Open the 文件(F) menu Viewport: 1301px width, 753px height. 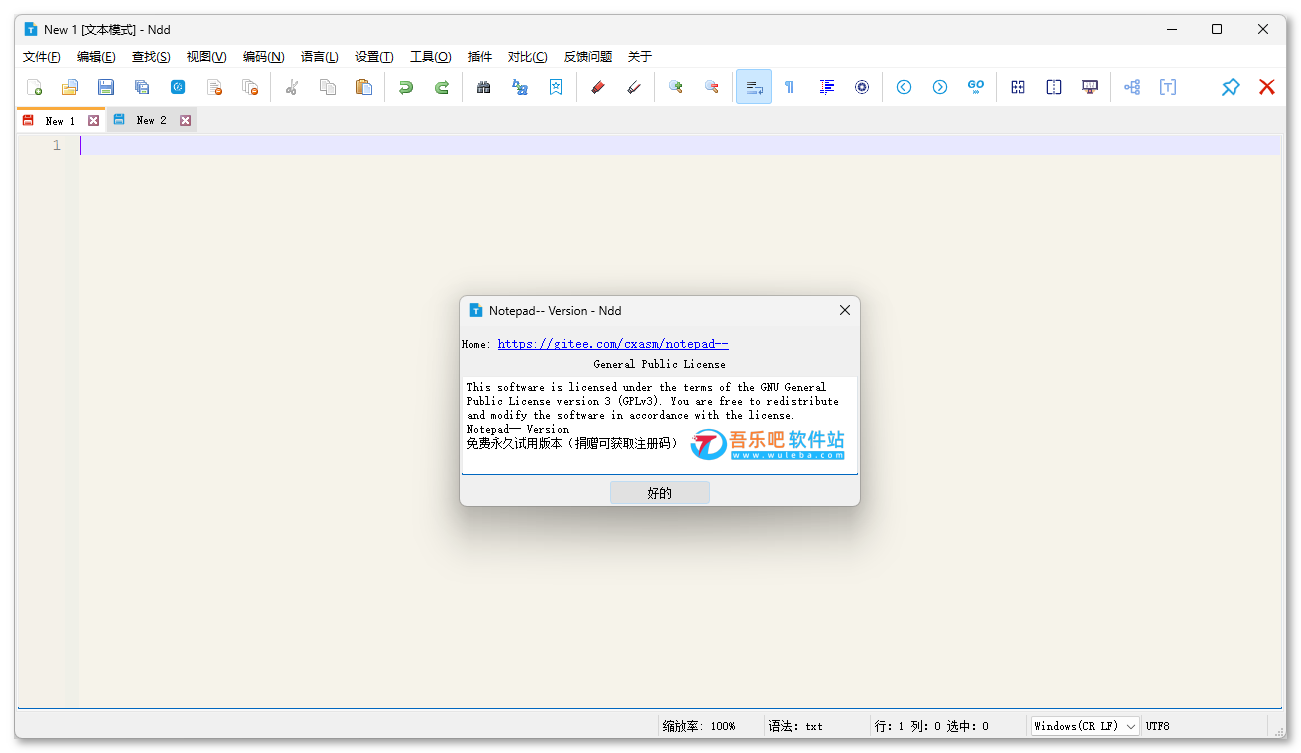pyautogui.click(x=42, y=57)
